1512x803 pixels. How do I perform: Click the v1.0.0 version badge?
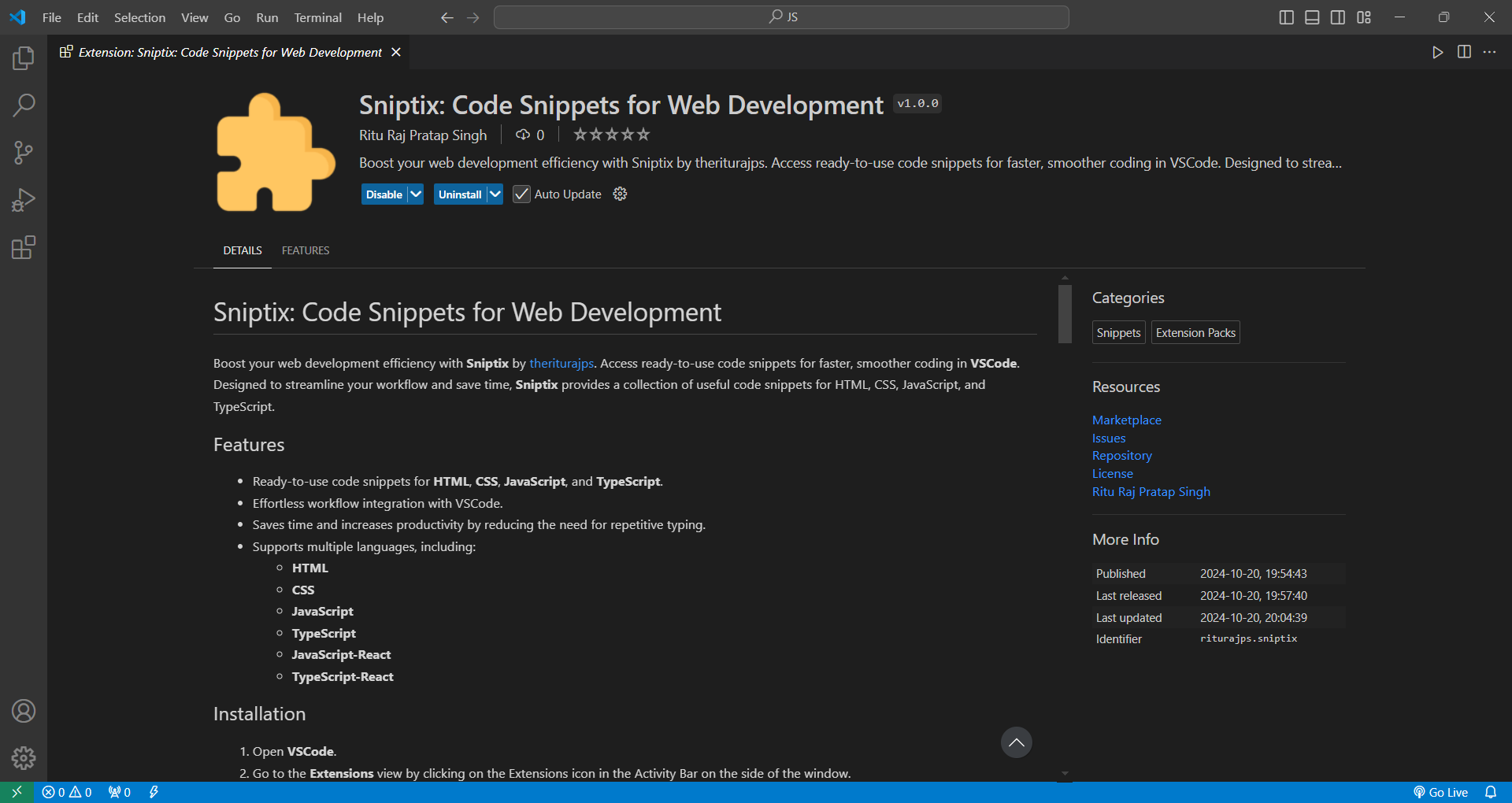(917, 103)
